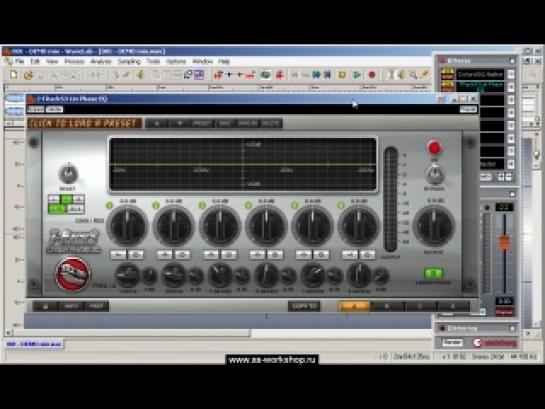This screenshot has height=409, width=545.
Task: Open the Options menu
Action: [x=176, y=62]
